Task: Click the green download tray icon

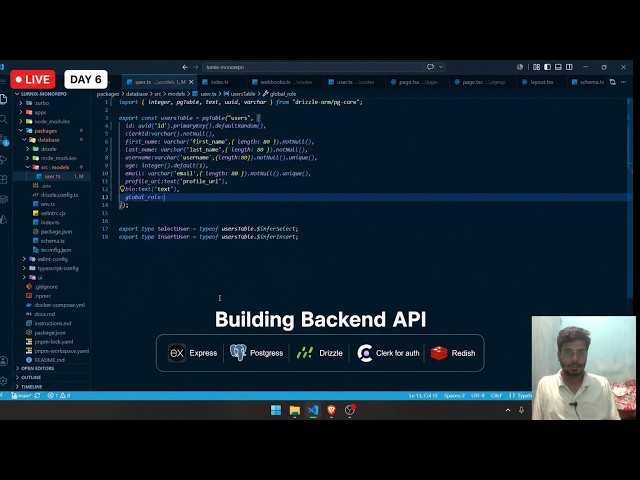Action: (521, 410)
